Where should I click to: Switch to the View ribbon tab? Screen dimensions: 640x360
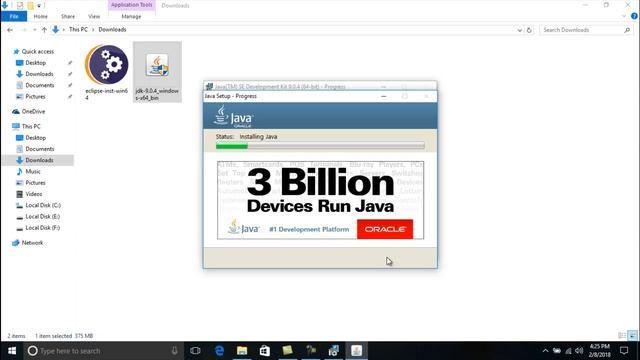click(94, 16)
